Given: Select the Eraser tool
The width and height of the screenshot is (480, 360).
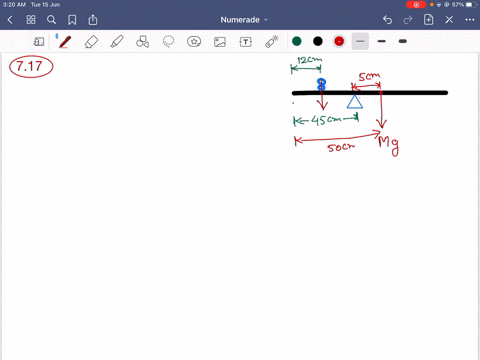Looking at the screenshot, I should pos(91,42).
